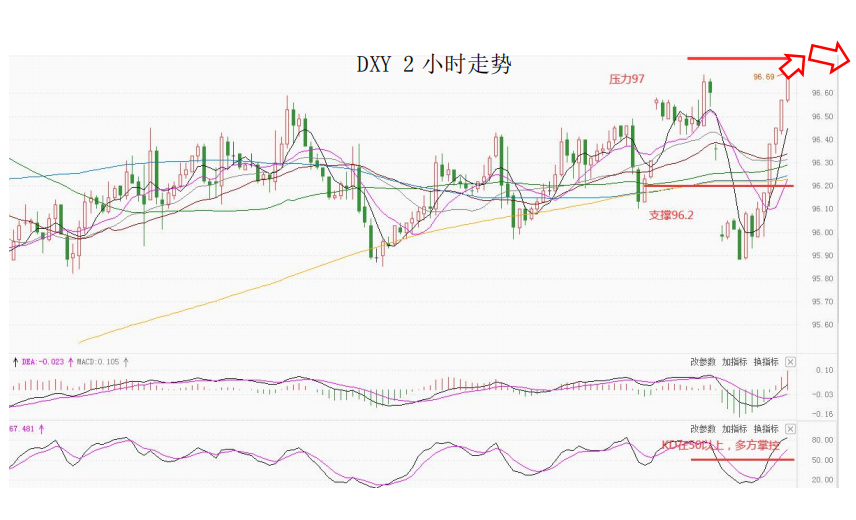Click 加指标 in the MACD panel
This screenshot has height=520, width=856.
point(735,362)
